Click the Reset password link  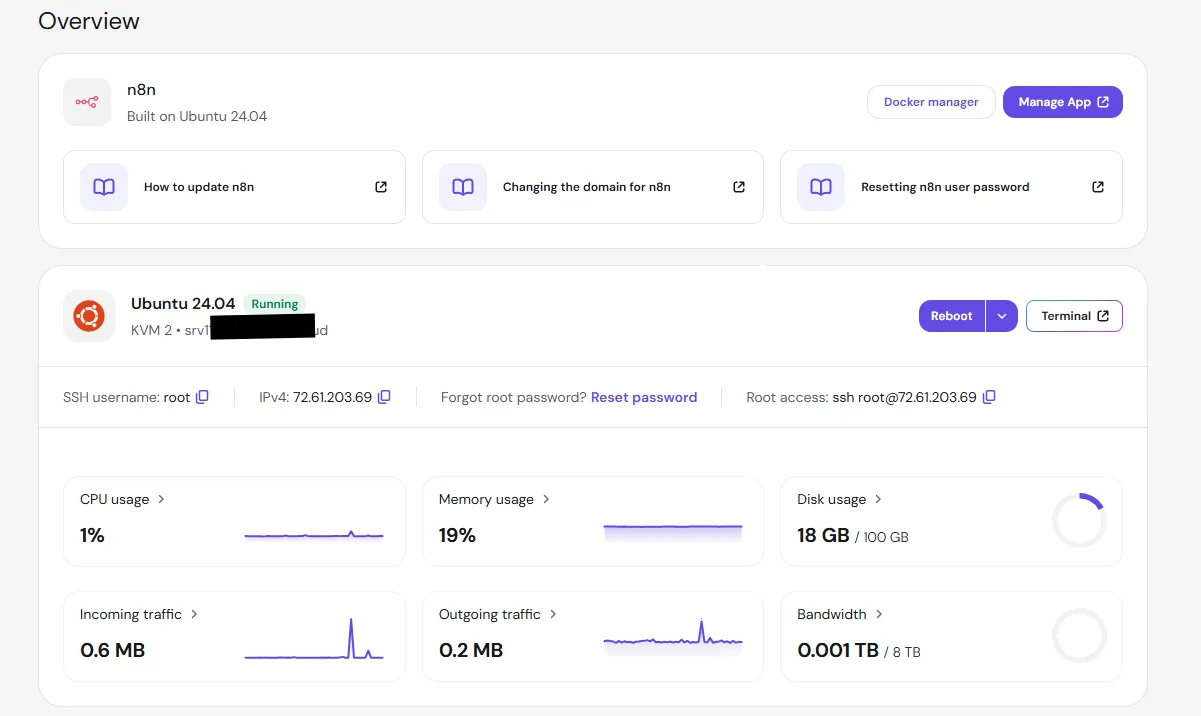click(x=644, y=397)
